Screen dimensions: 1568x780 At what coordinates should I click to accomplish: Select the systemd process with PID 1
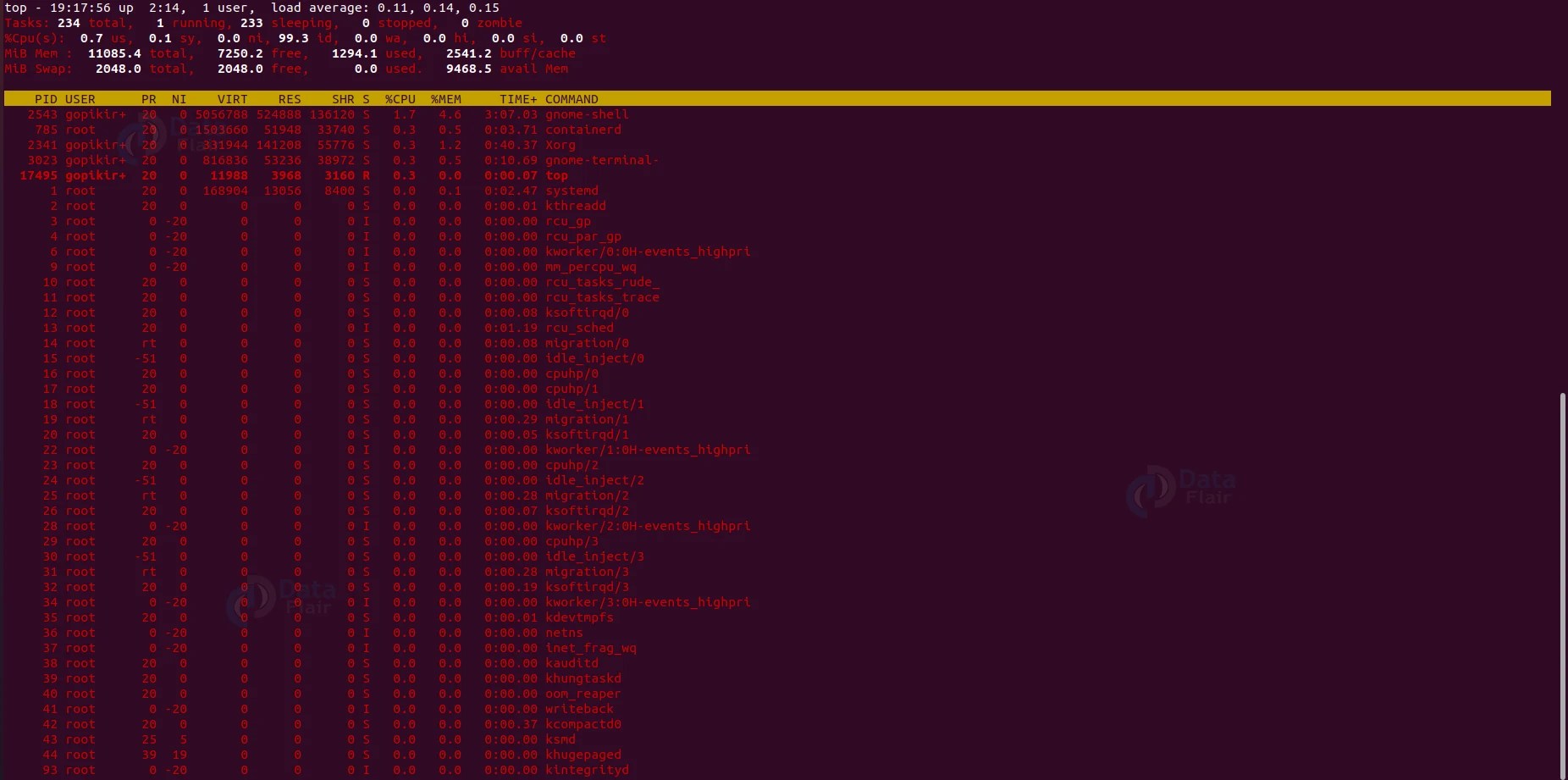[x=339, y=191]
